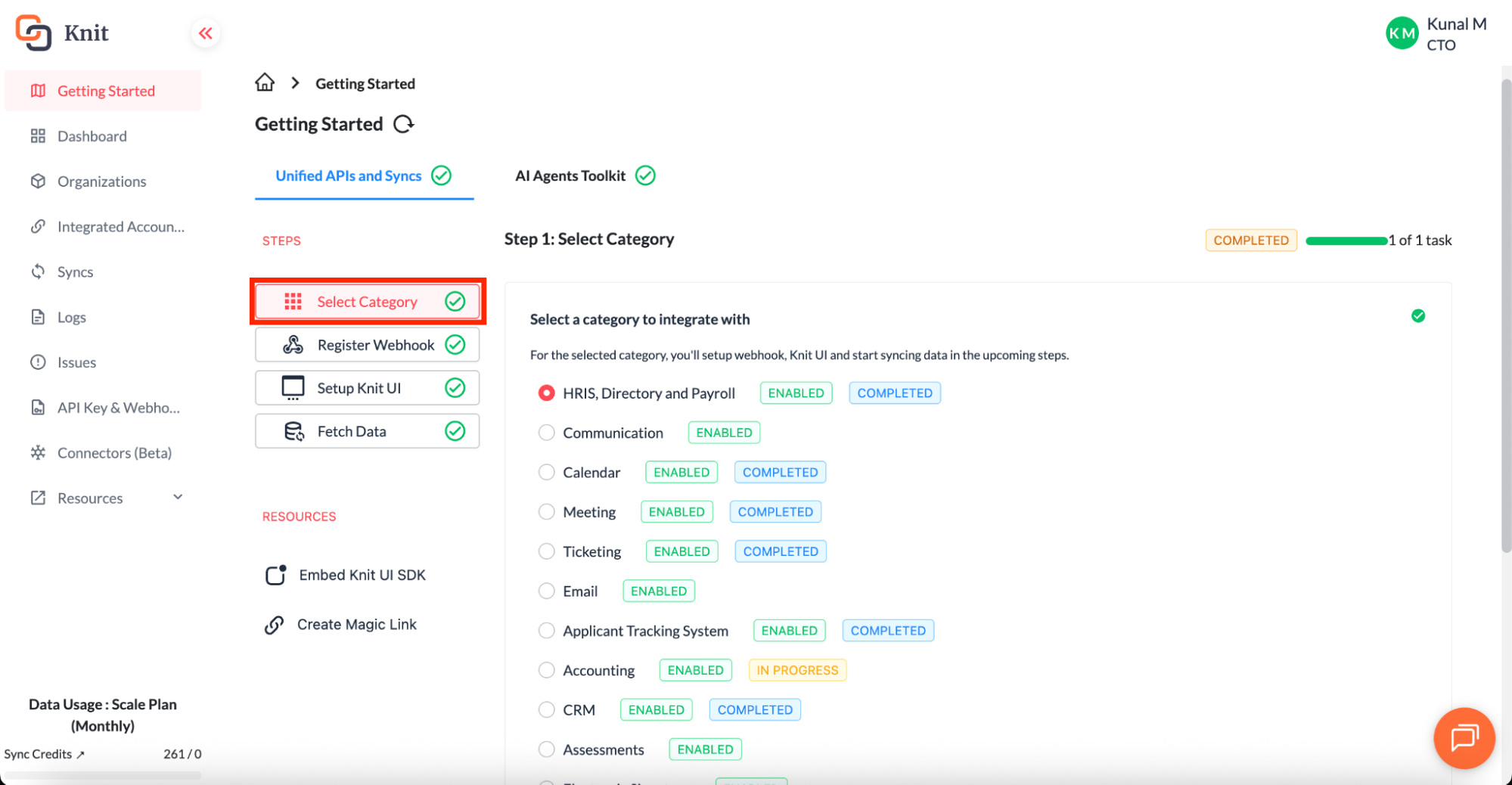Image resolution: width=1512 pixels, height=785 pixels.
Task: Expand the Resources chevron in sidebar
Action: click(178, 497)
